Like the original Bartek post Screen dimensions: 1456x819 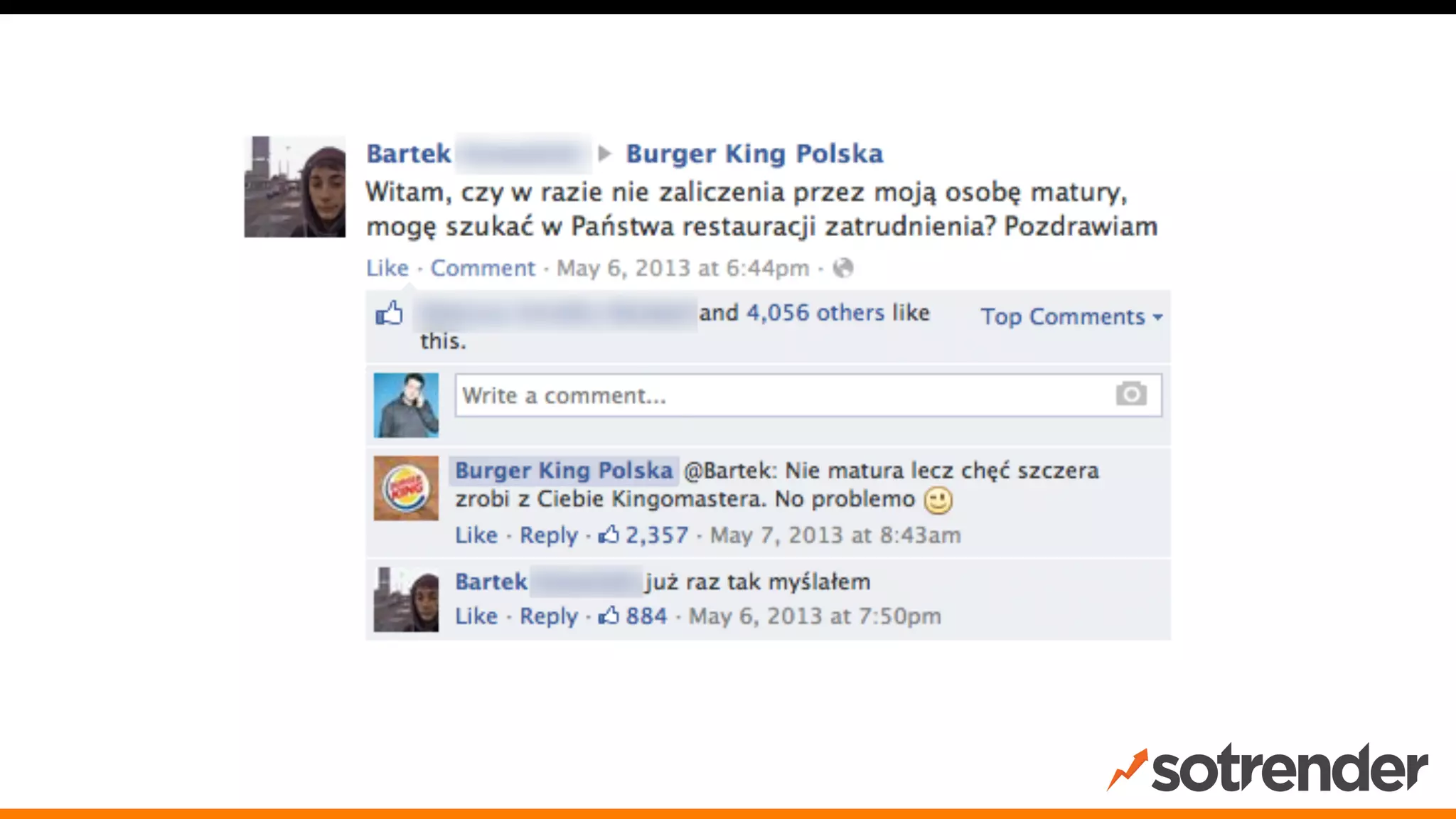click(x=387, y=268)
